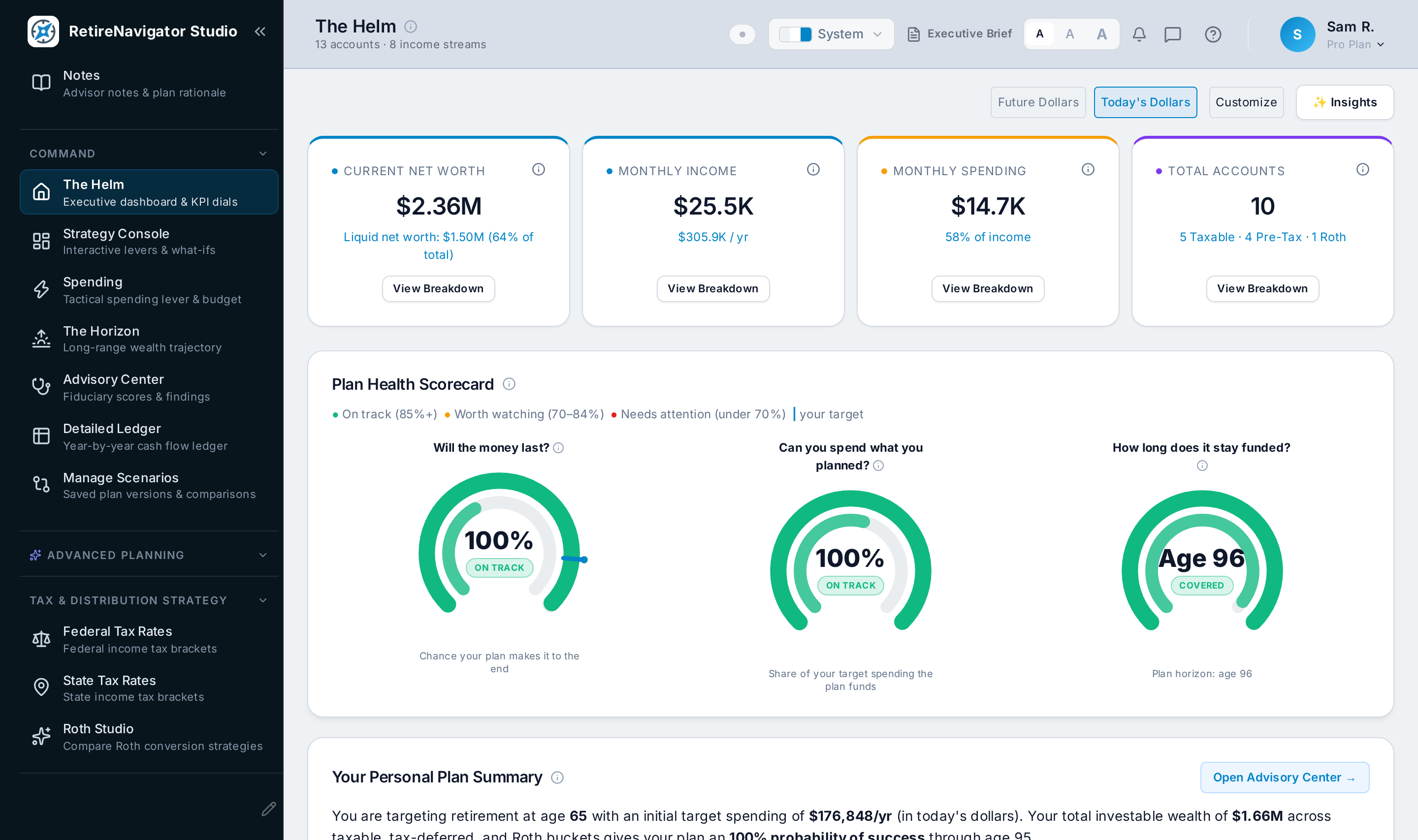Collapse the COMMAND section

[x=148, y=154]
